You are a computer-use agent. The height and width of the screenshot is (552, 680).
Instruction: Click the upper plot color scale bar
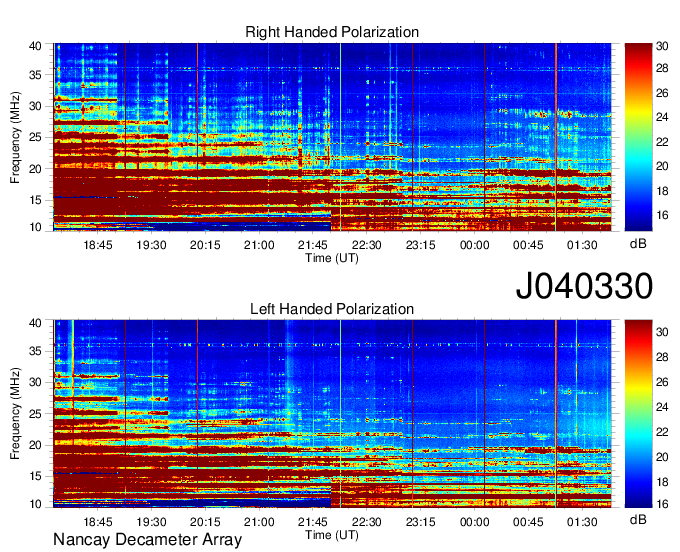point(638,137)
